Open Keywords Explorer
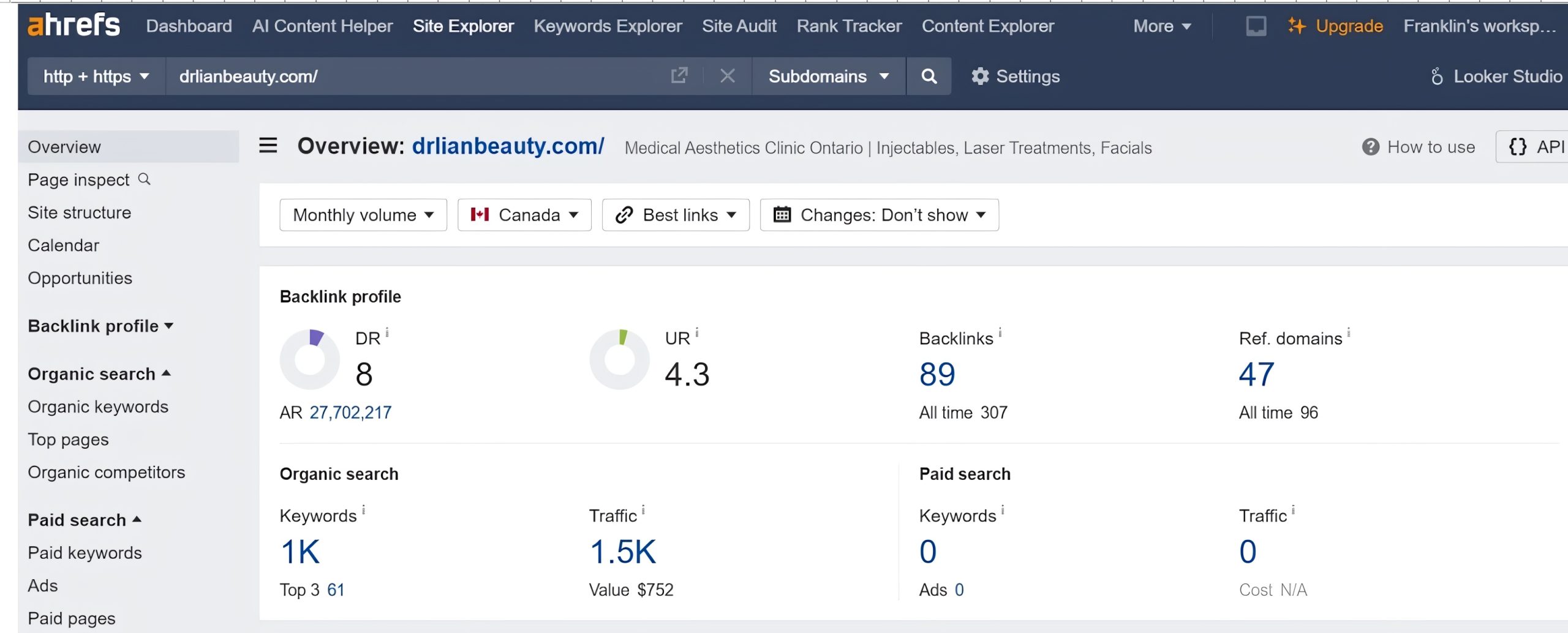Screen dimensions: 1568x633 coord(608,26)
